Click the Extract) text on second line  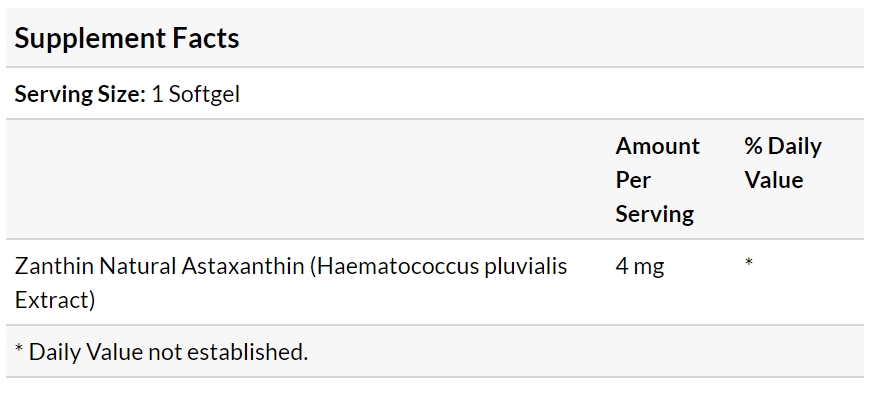point(55,300)
